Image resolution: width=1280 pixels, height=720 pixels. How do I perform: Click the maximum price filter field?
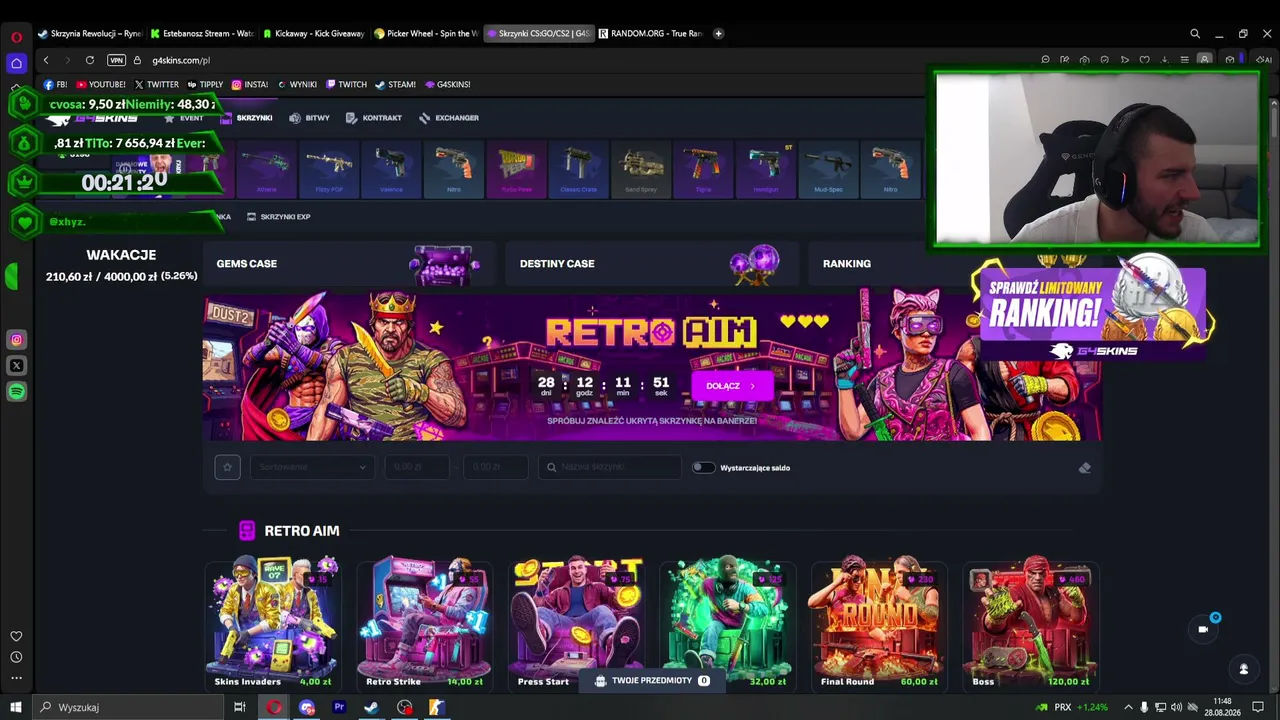495,467
